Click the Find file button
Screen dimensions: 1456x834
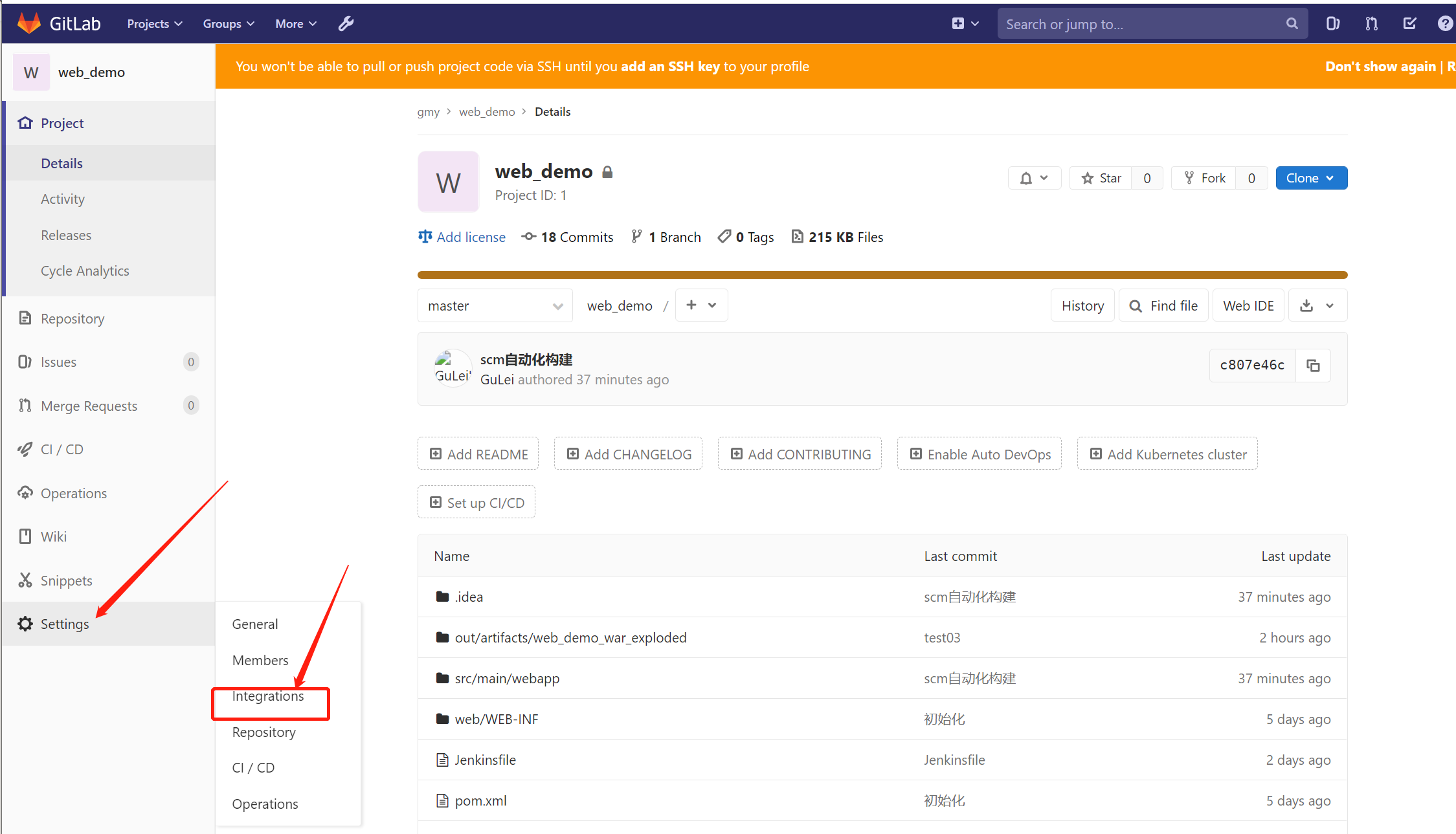1163,305
